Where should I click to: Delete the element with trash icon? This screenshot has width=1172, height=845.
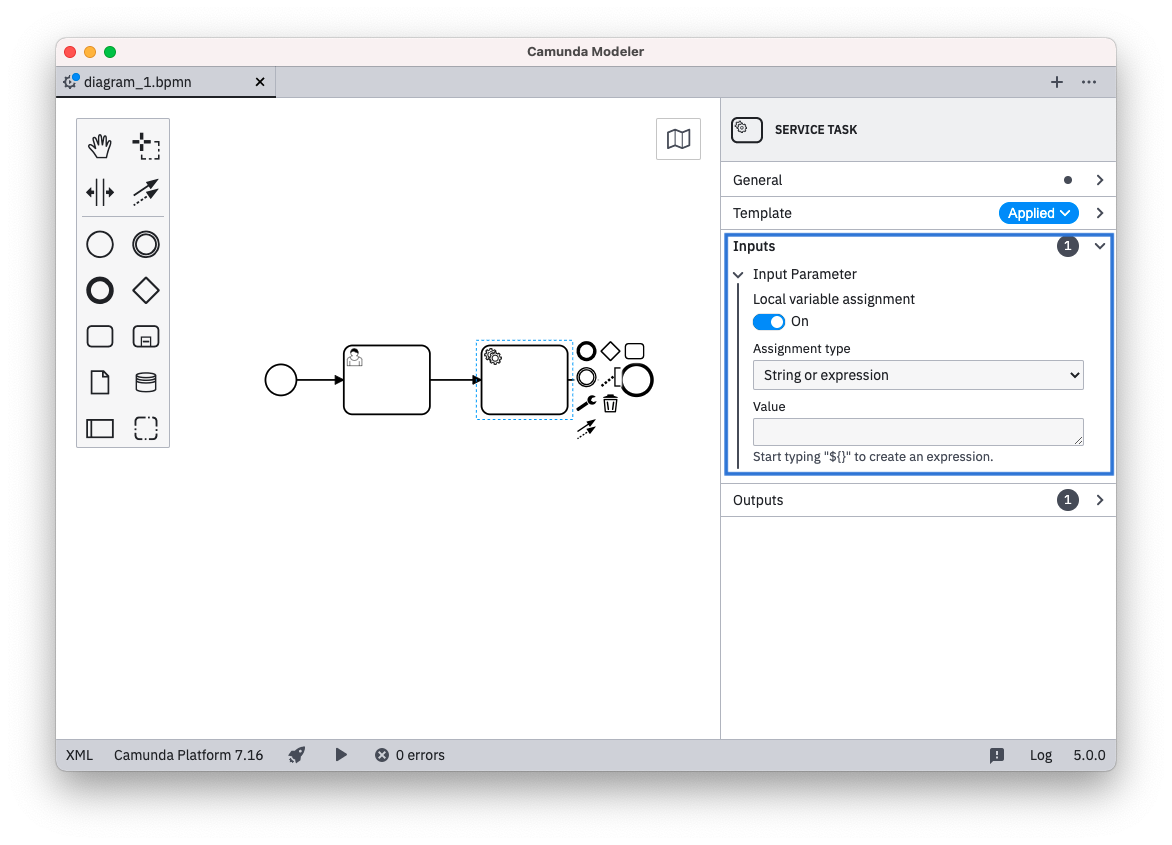[x=610, y=404]
